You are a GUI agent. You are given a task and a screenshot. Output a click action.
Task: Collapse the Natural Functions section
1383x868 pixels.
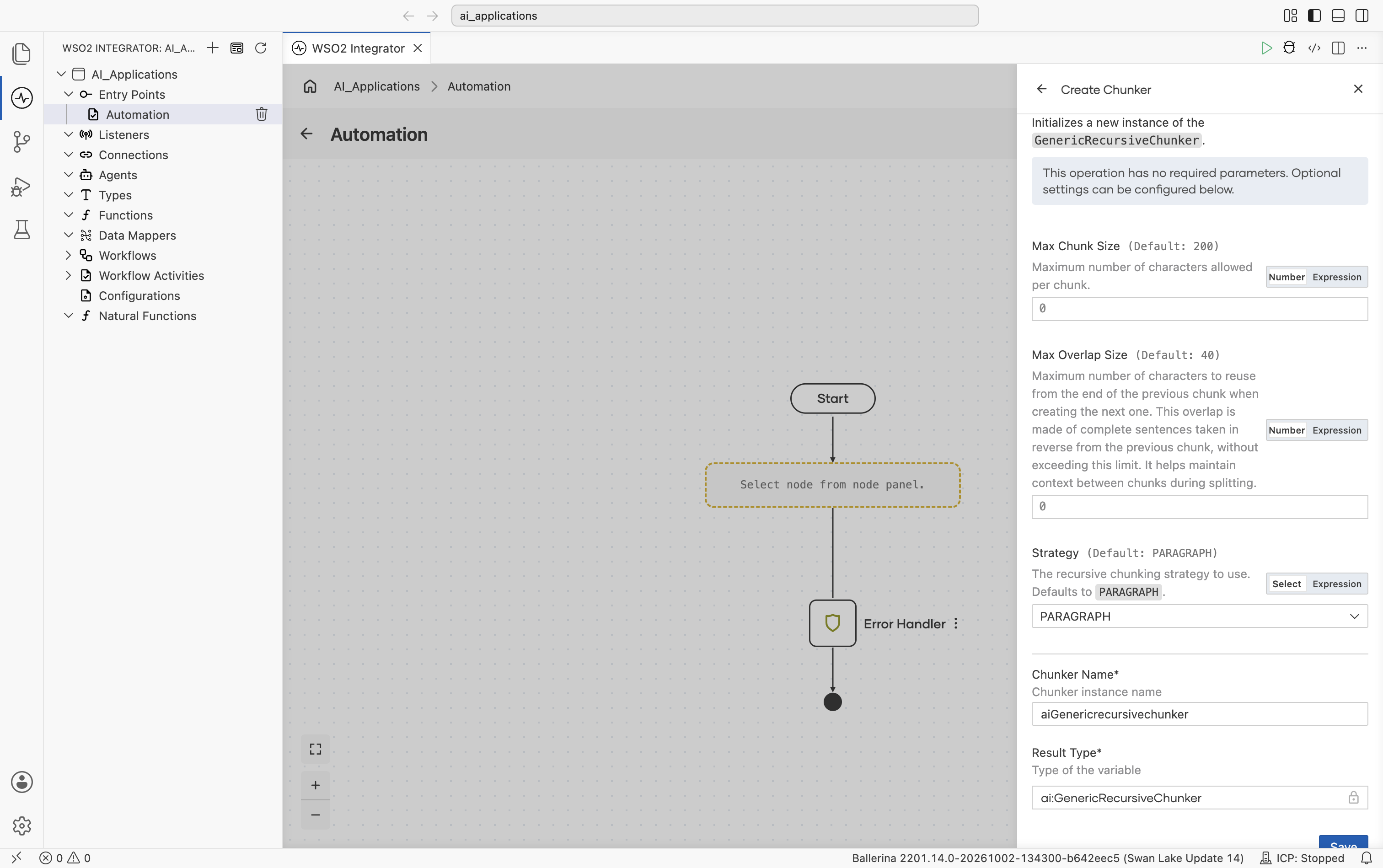(68, 316)
